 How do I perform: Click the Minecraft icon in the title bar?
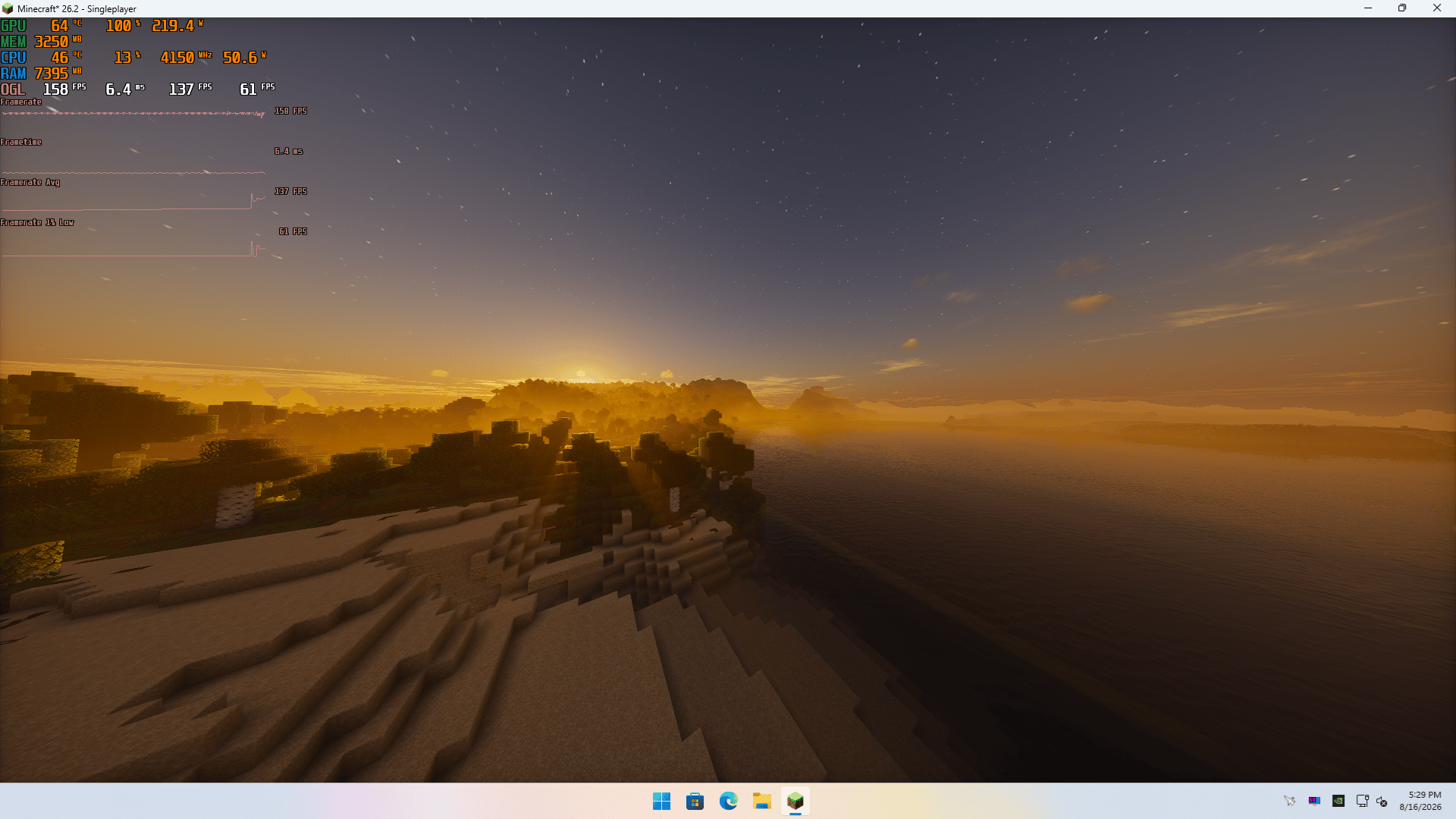8,8
